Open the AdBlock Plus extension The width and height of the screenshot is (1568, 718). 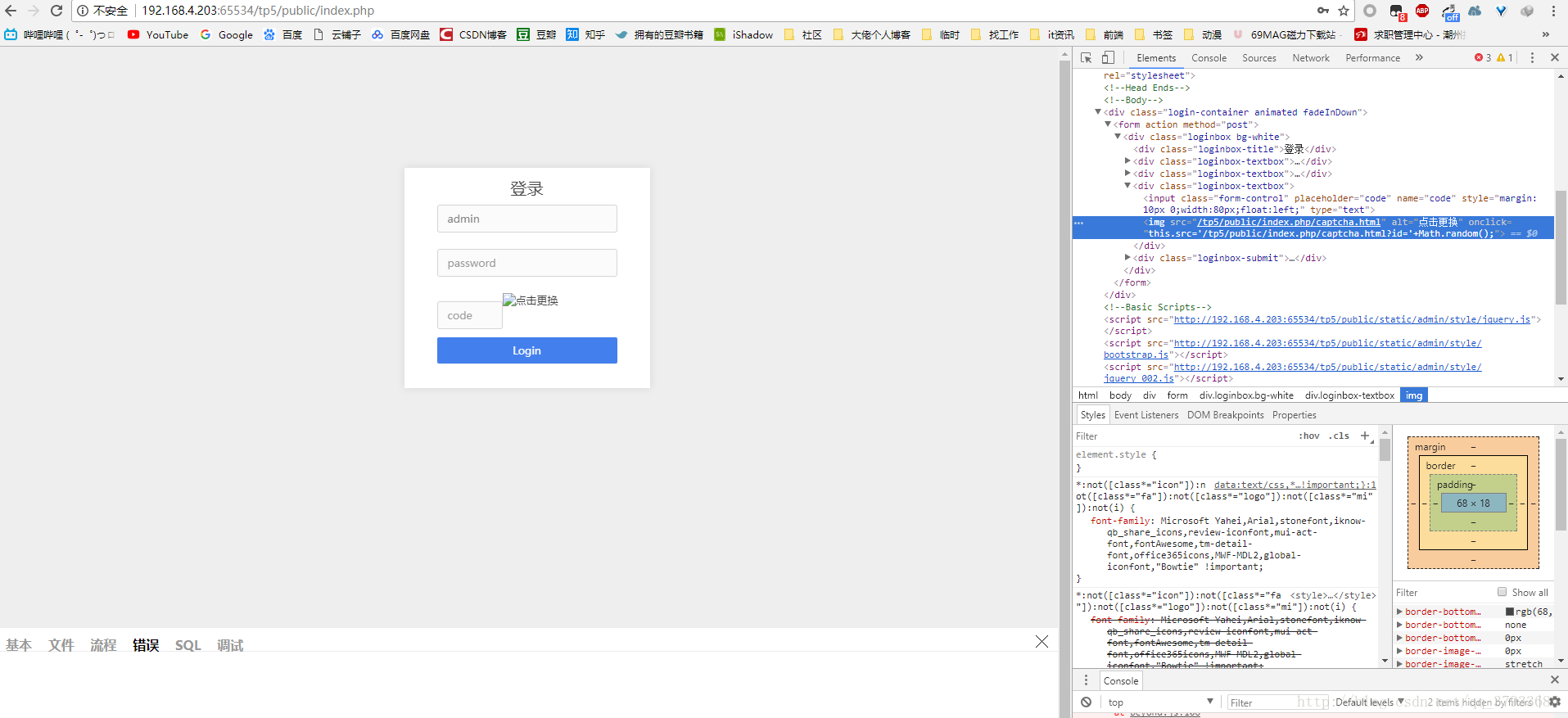click(1422, 11)
